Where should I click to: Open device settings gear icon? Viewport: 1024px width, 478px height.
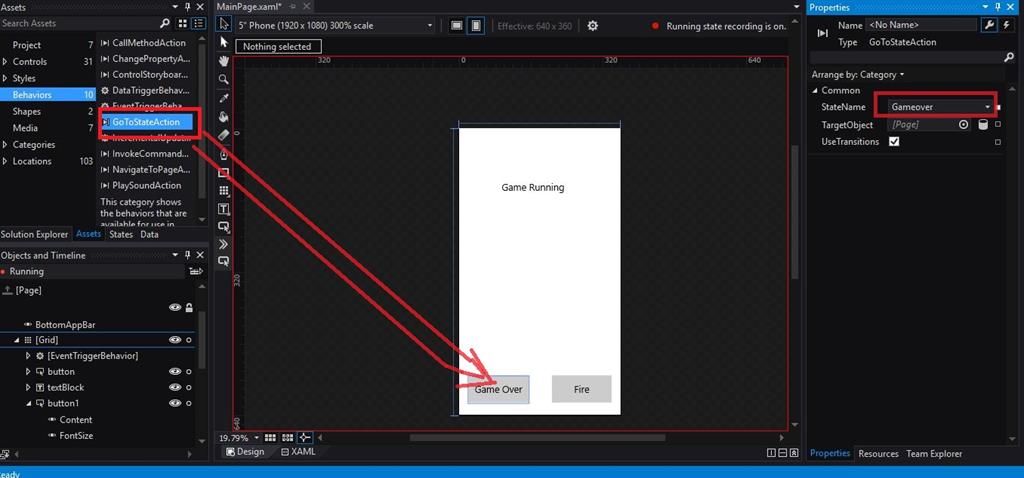[x=592, y=26]
